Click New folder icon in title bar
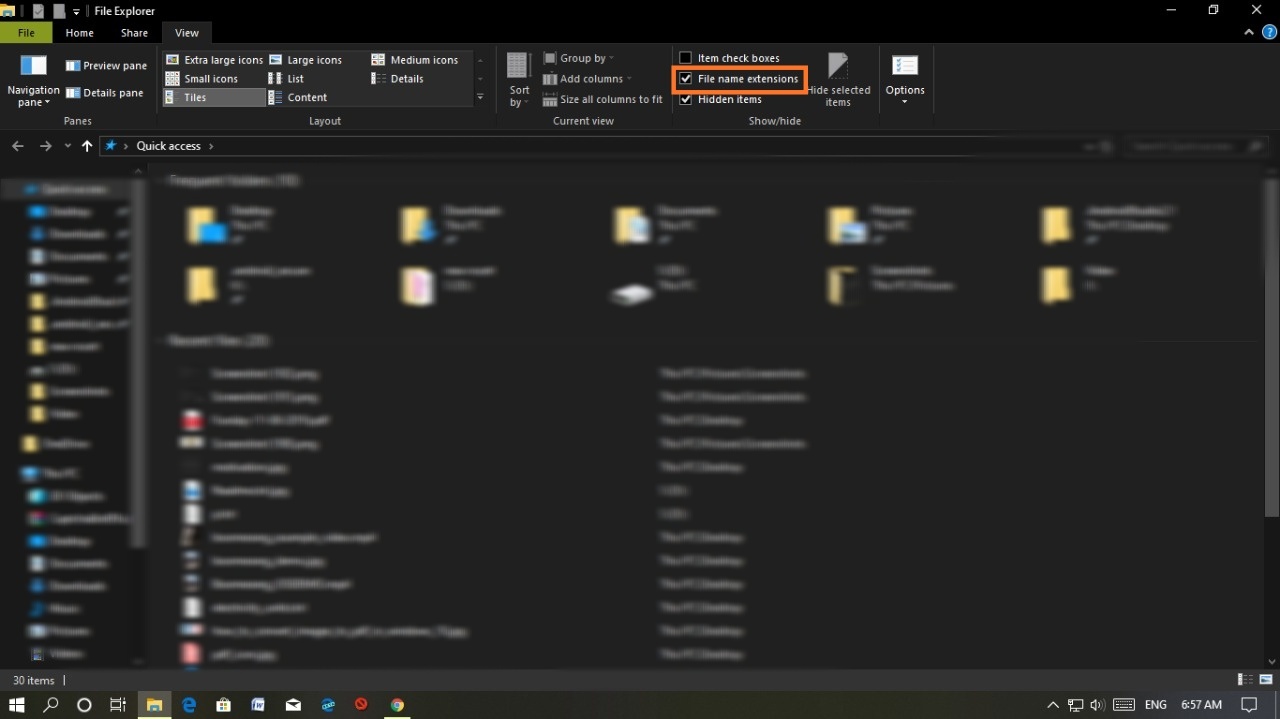This screenshot has width=1280, height=719. [x=58, y=11]
